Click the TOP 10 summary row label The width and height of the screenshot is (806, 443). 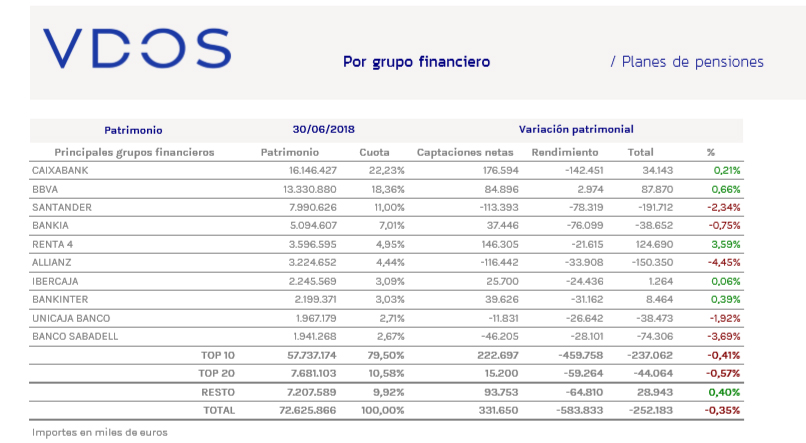pyautogui.click(x=218, y=355)
